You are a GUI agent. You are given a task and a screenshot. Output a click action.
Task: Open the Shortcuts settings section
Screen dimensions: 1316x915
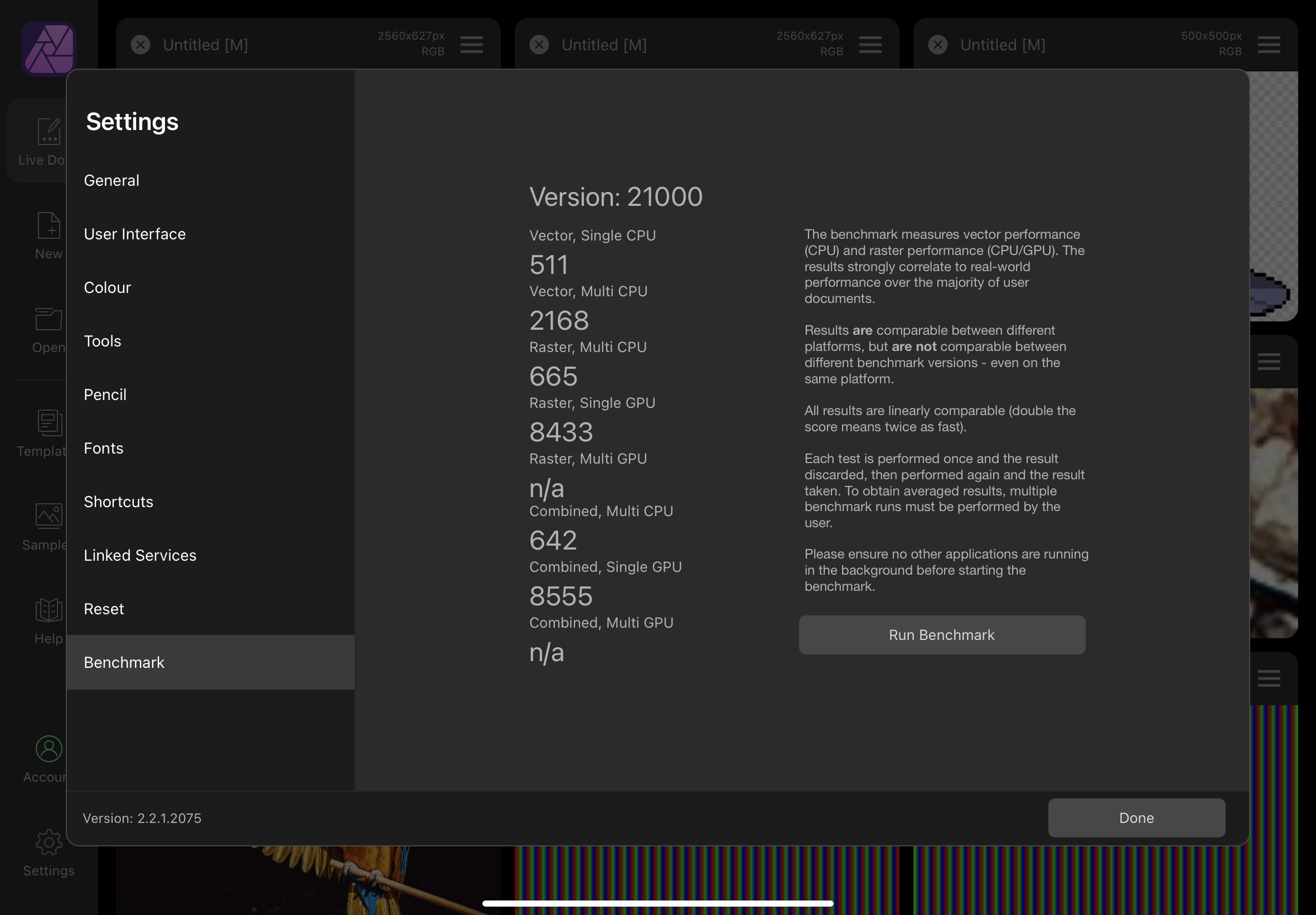(119, 502)
